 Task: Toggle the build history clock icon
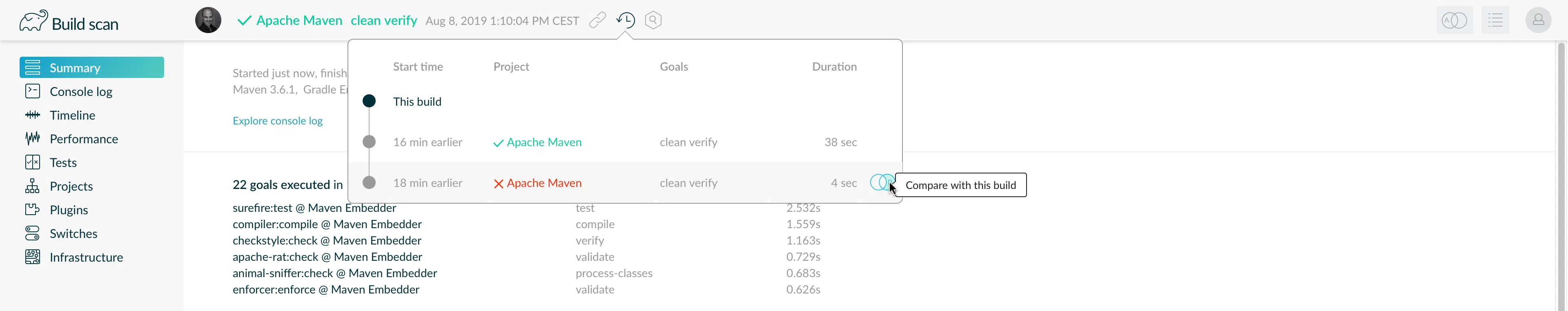626,20
